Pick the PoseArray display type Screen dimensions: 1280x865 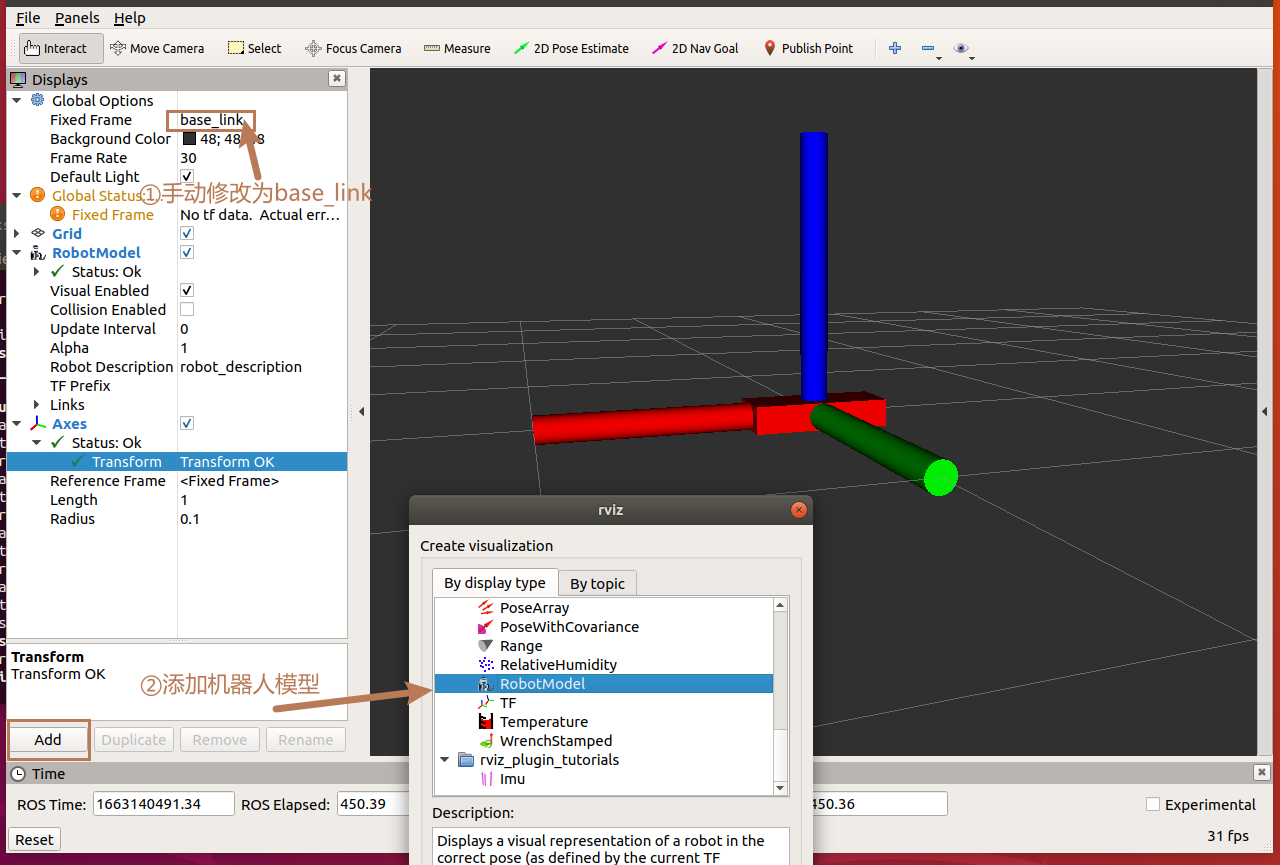[x=534, y=608]
